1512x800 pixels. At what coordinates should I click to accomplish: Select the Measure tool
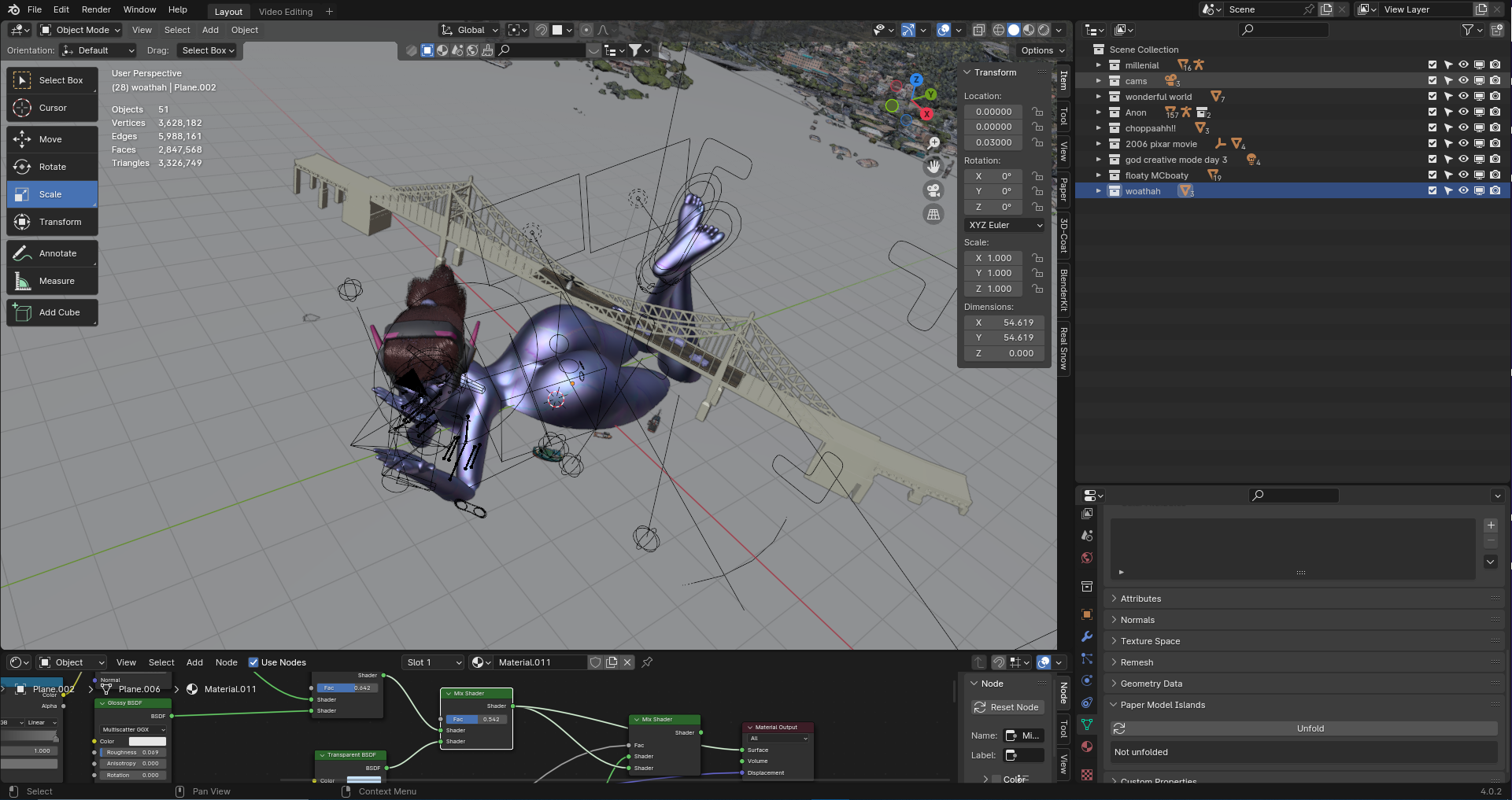[x=52, y=281]
